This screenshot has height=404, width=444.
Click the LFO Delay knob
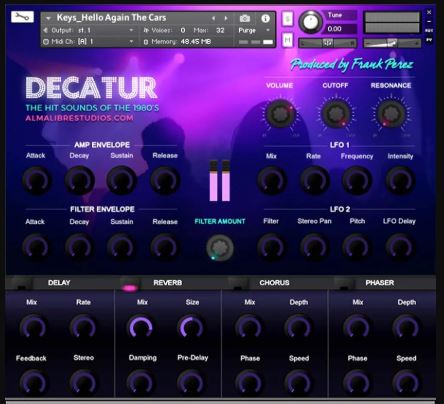tap(400, 247)
